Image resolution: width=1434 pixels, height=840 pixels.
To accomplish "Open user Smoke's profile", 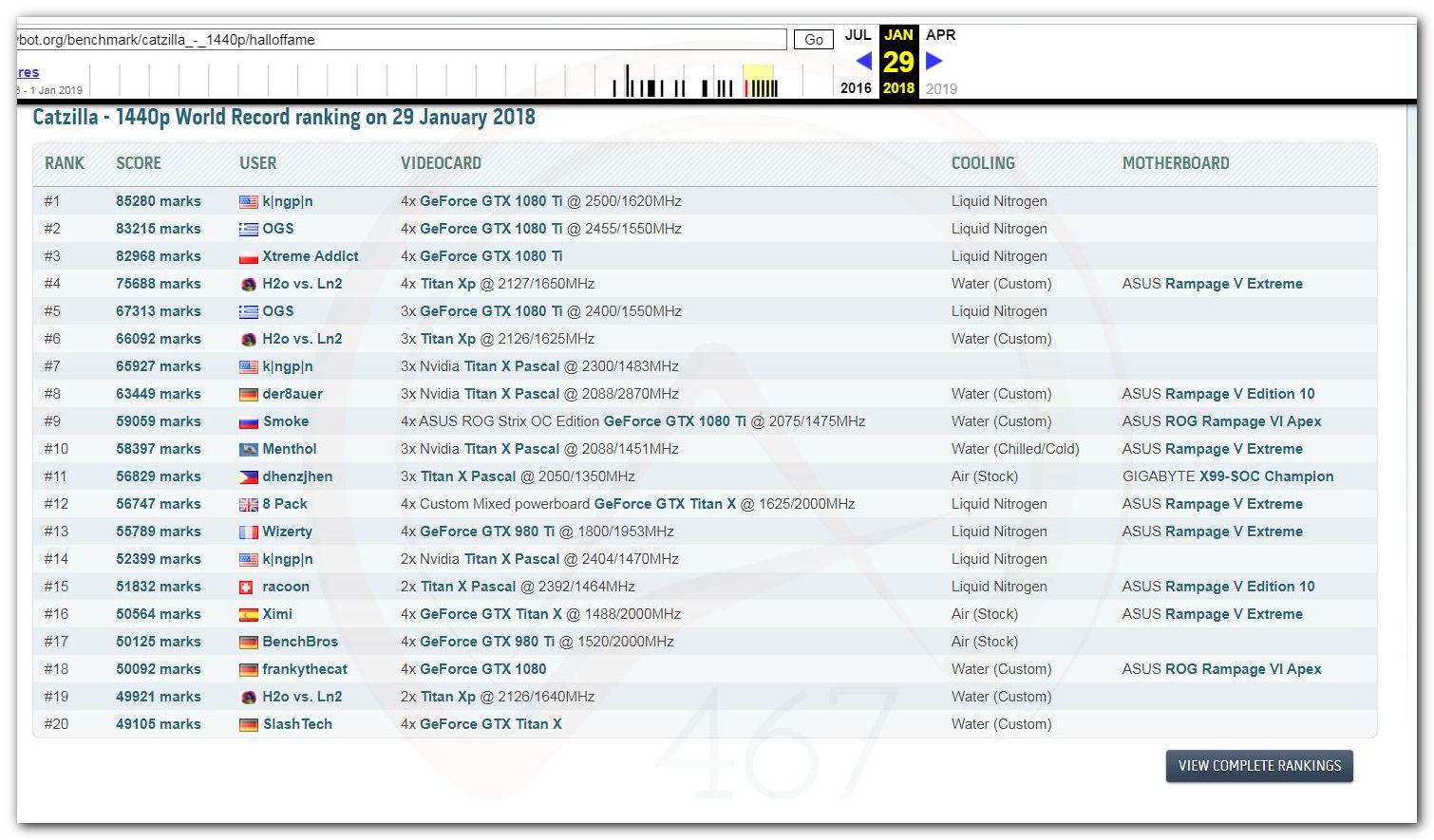I will click(286, 421).
